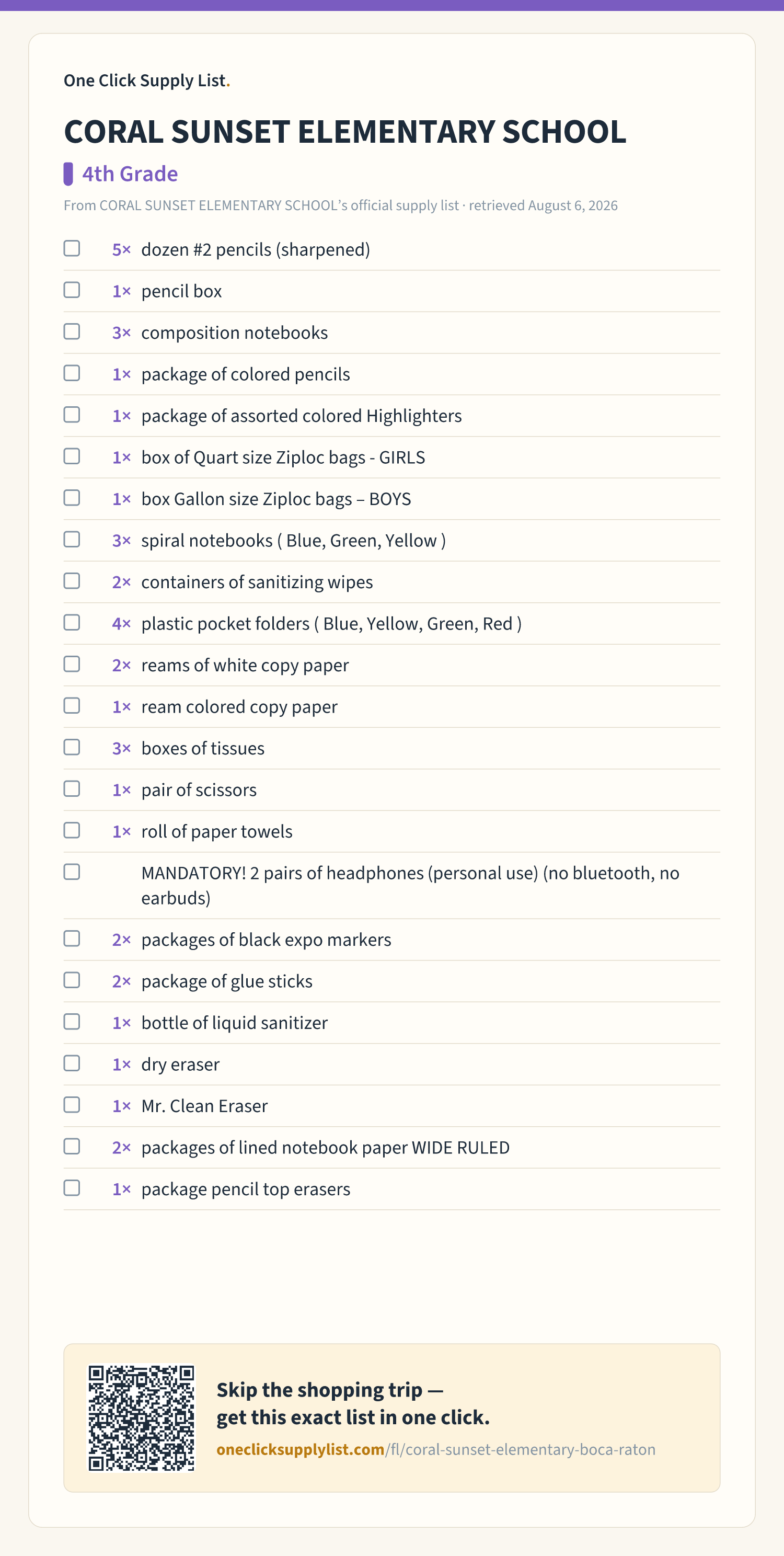Screen dimensions: 784x1556
Task: Check plastic pocket folders checkbox
Action: tap(72, 622)
